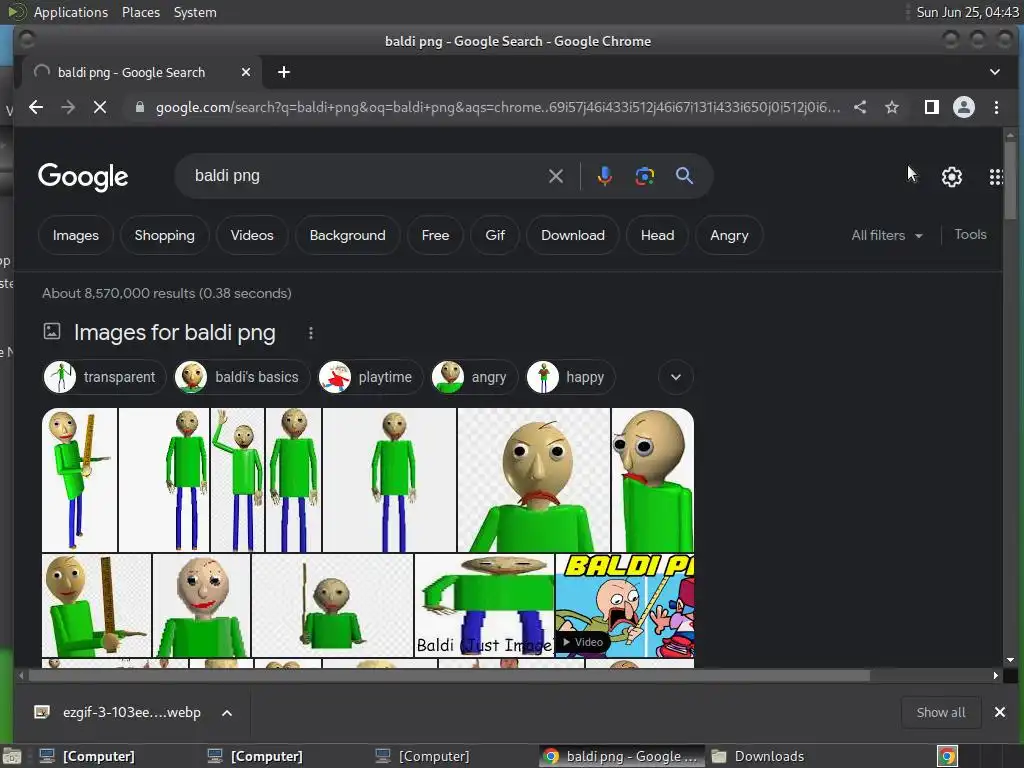Expand more image suggestion chips
Screen dimensions: 1024x768
click(x=676, y=377)
